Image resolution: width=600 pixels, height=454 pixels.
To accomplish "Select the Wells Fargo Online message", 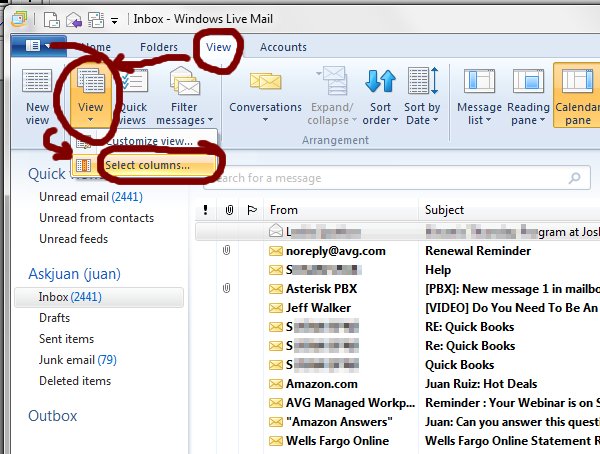I will coord(397,441).
